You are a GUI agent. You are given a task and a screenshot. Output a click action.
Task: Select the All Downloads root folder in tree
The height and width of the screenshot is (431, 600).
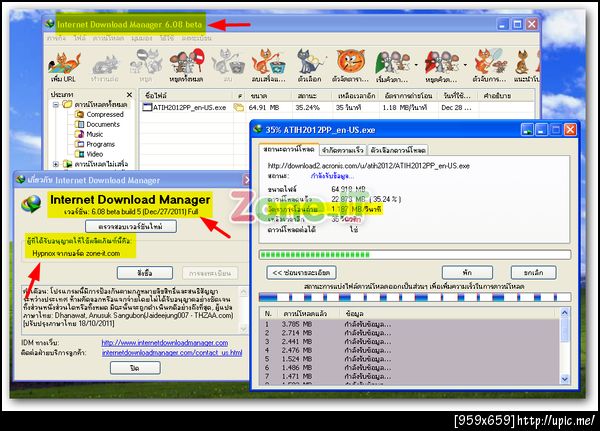[101, 104]
